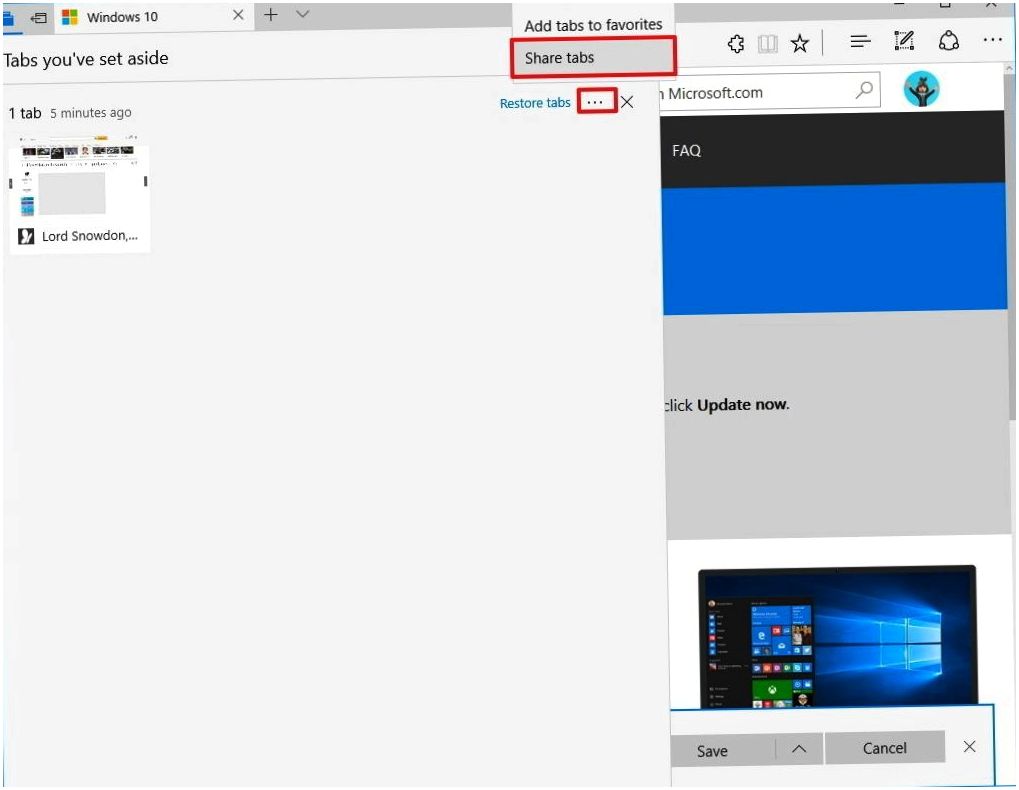Click the 'Update now' text
Image resolution: width=1019 pixels, height=790 pixels.
click(x=743, y=405)
